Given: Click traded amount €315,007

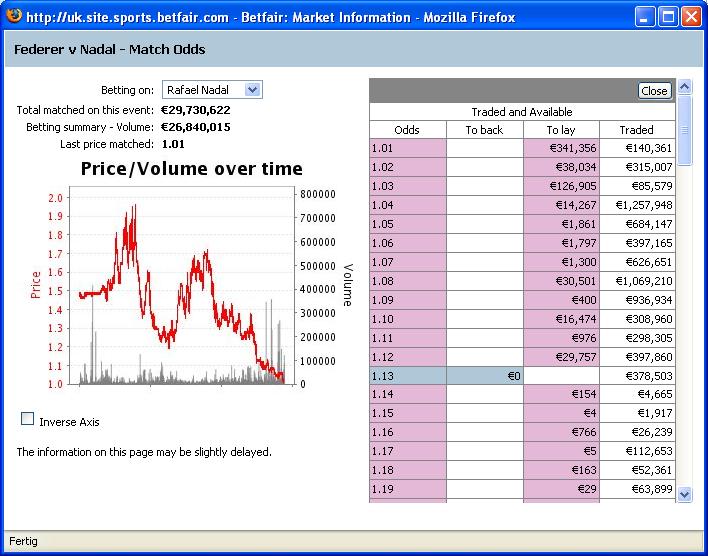Looking at the screenshot, I should click(x=637, y=167).
